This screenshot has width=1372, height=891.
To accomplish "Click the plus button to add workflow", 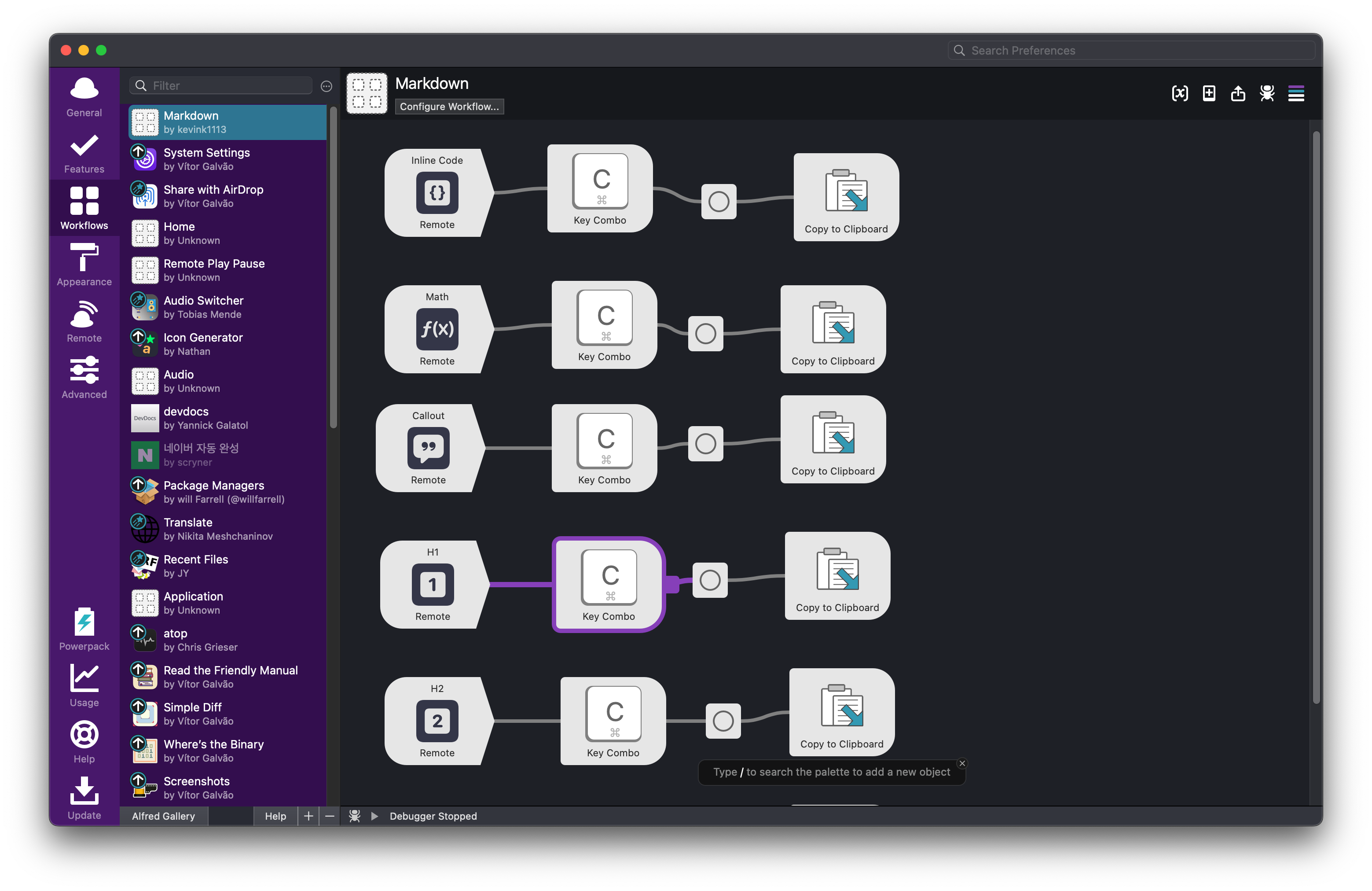I will (308, 816).
